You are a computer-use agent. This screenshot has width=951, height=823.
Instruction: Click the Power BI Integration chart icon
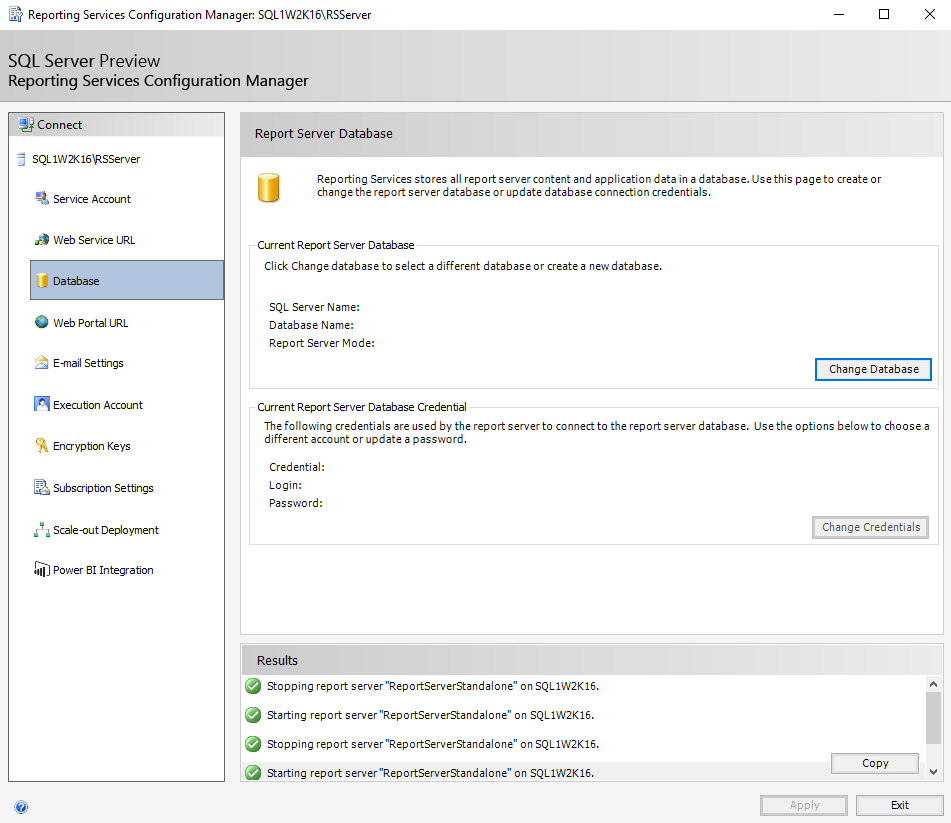click(41, 569)
